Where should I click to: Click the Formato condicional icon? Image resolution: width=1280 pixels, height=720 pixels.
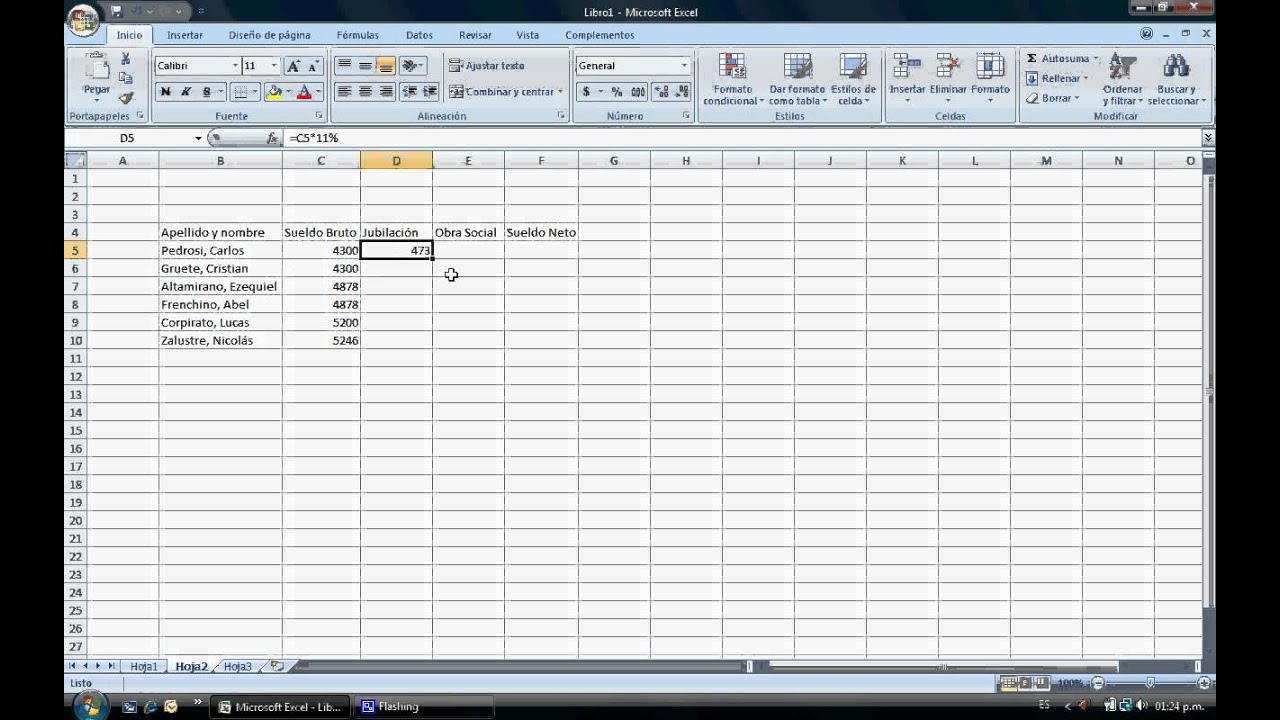732,67
